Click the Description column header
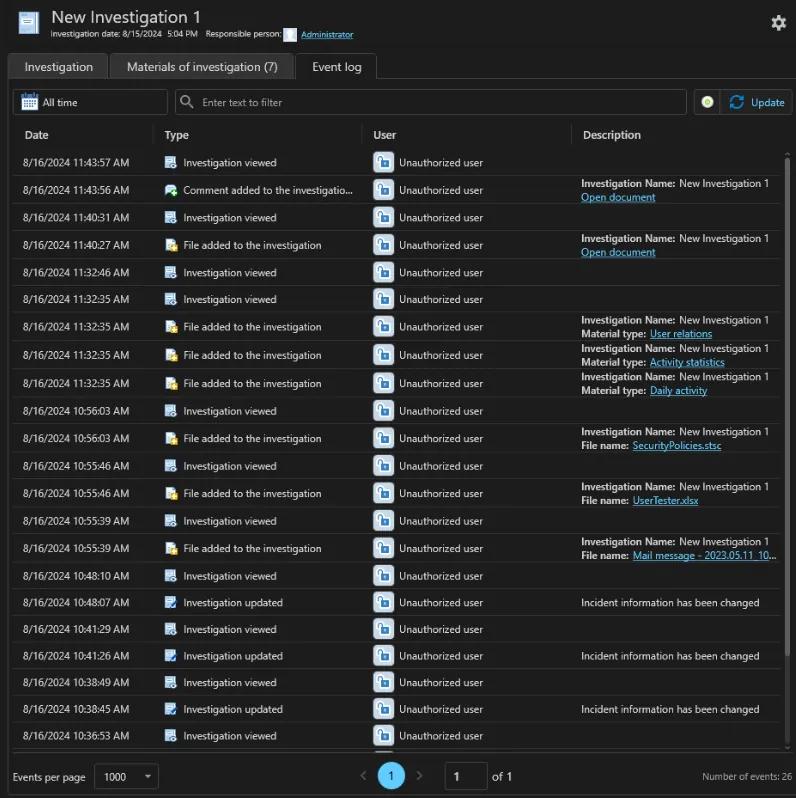Image resolution: width=796 pixels, height=798 pixels. pos(611,135)
